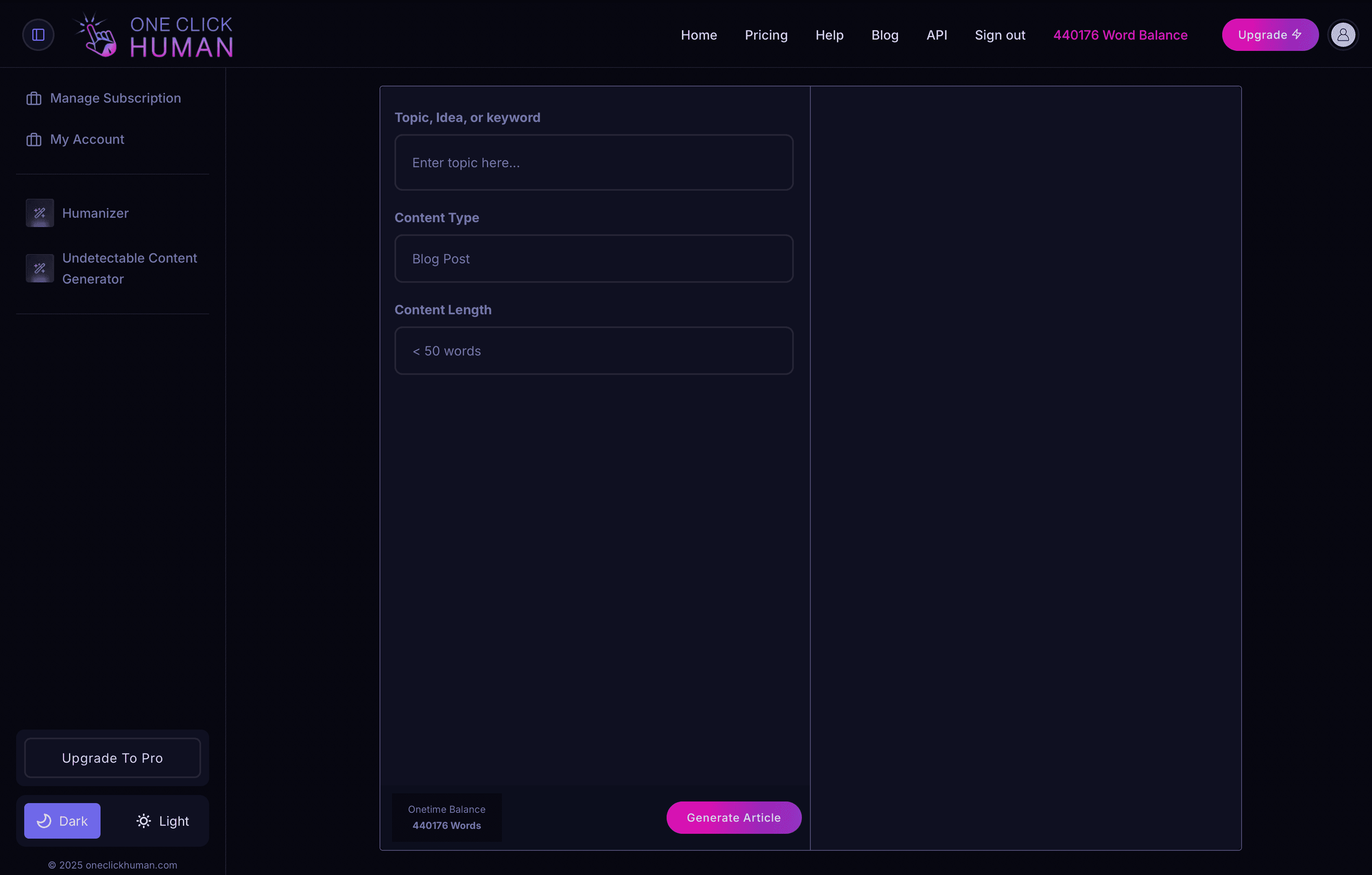1372x875 pixels.
Task: Open the Blog page
Action: coord(885,35)
